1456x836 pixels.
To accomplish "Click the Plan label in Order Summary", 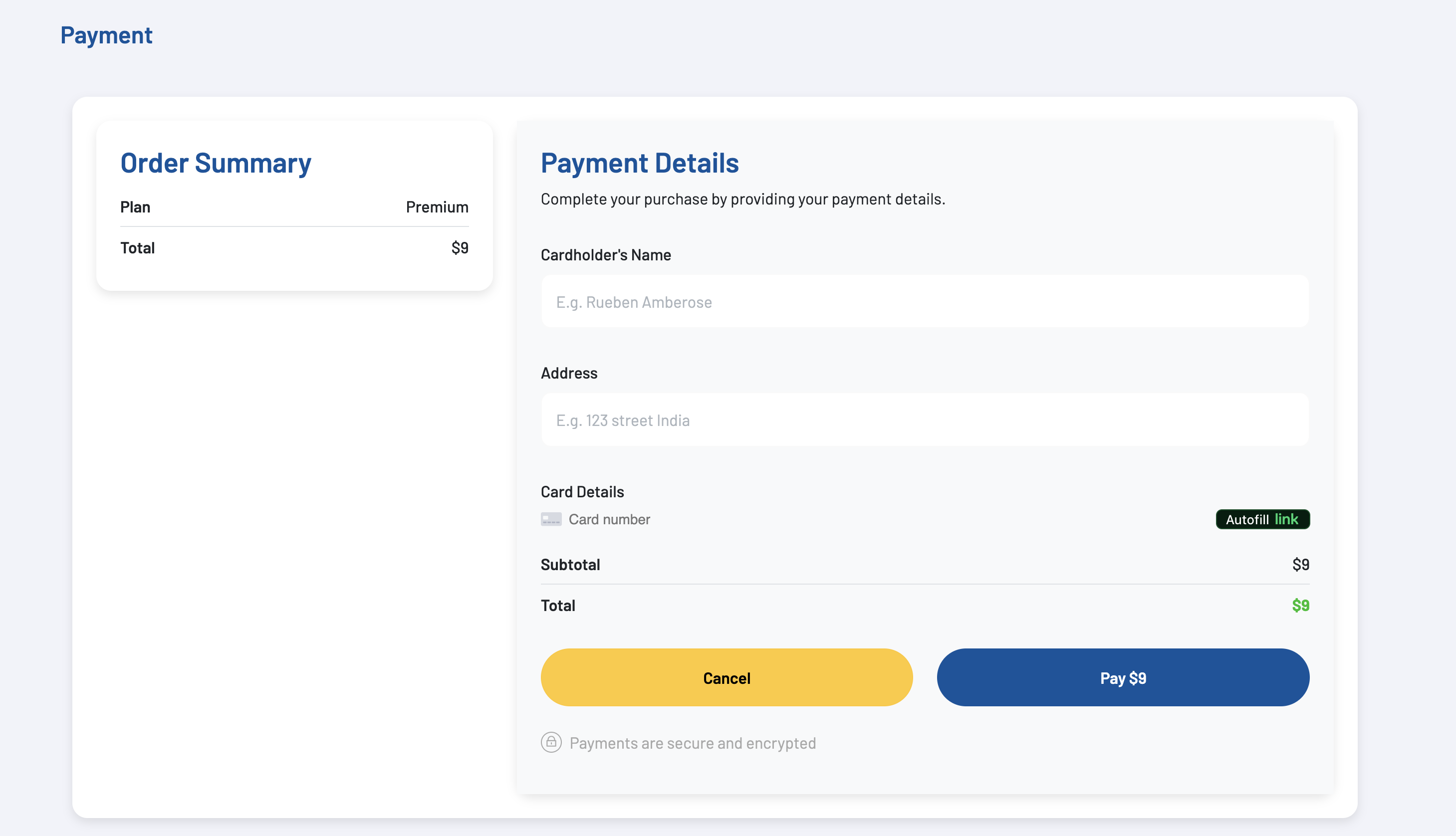I will tap(136, 207).
